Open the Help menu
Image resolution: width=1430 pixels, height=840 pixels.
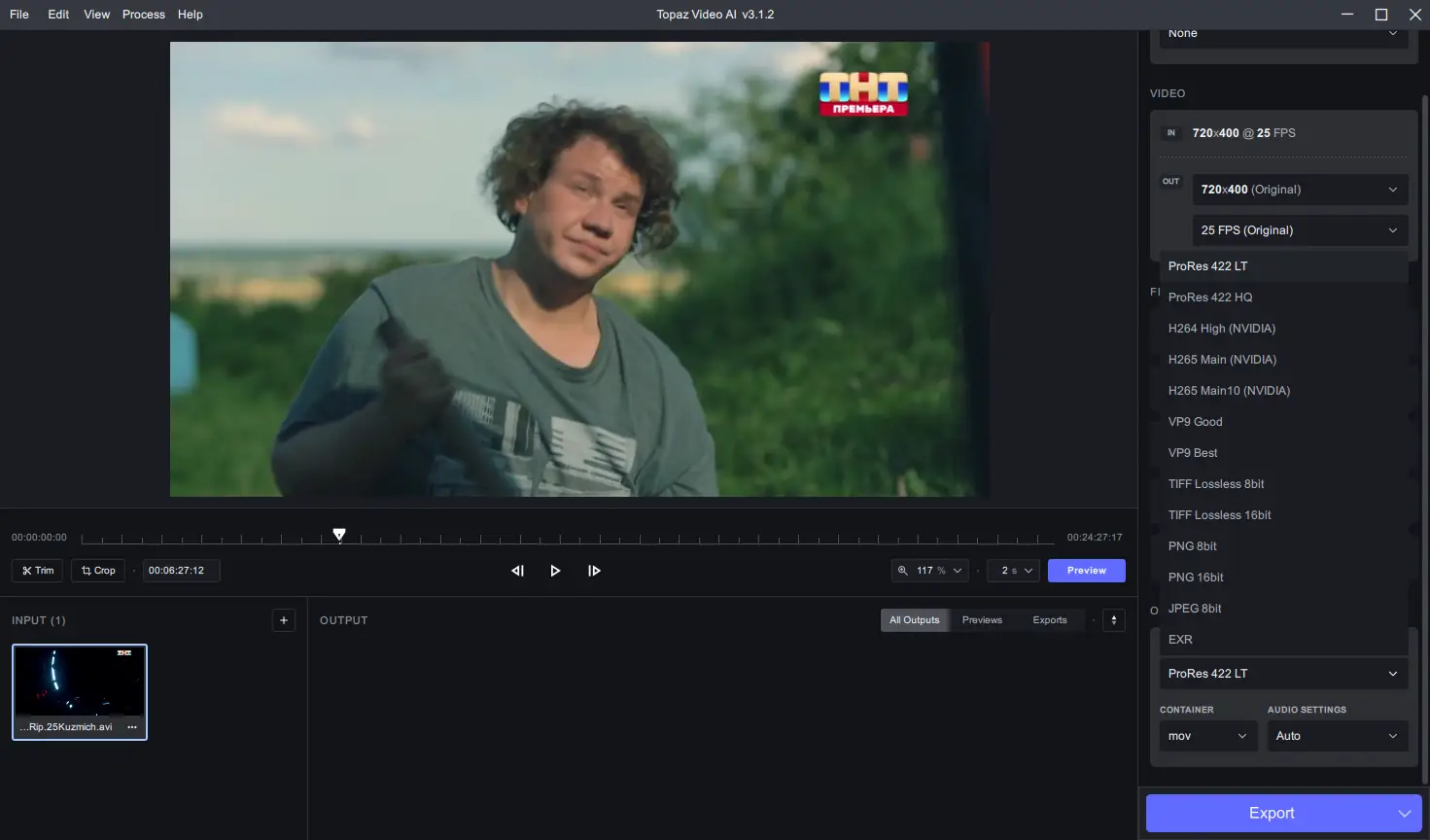(191, 15)
